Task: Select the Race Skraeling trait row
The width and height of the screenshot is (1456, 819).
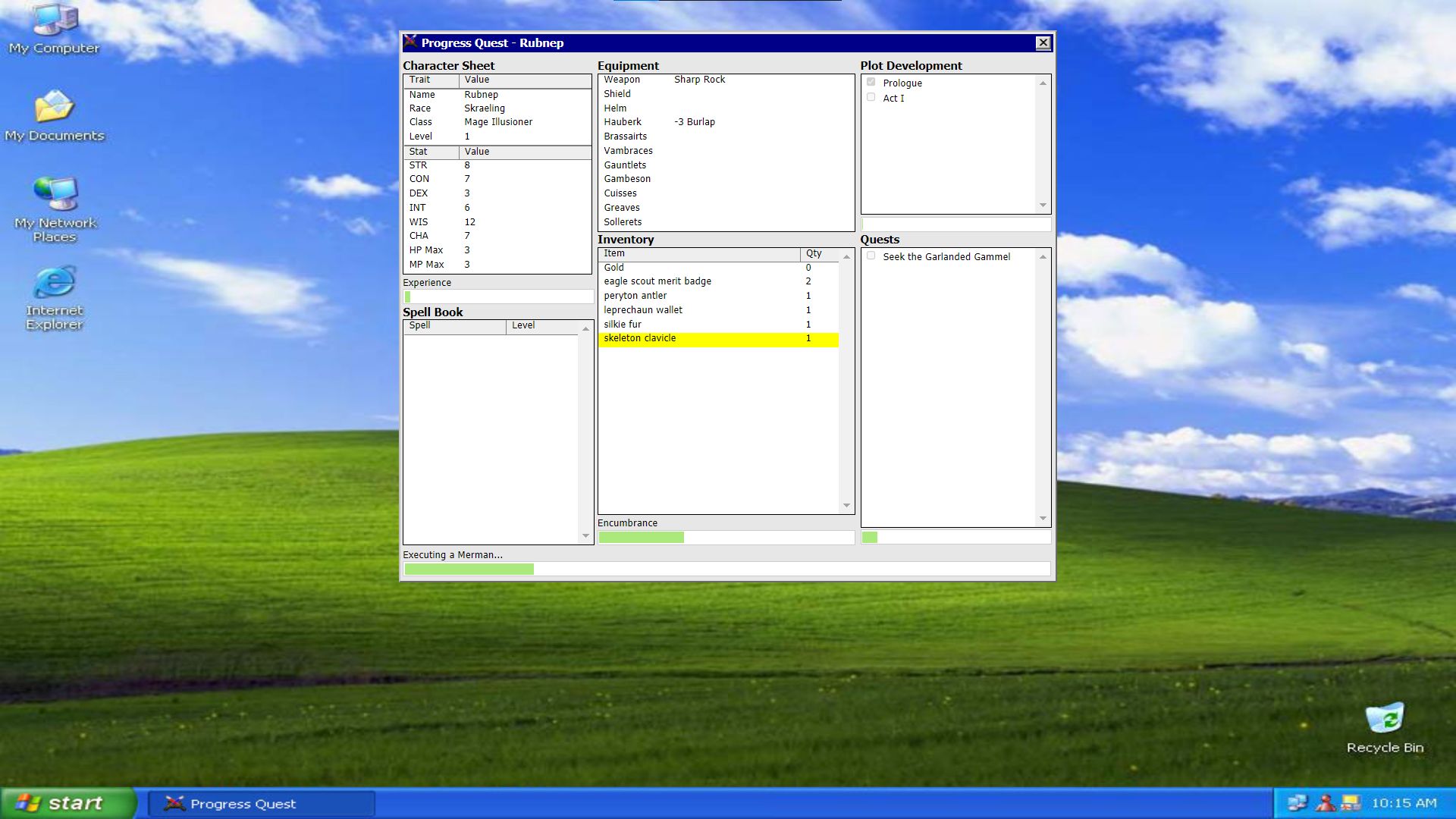Action: pos(497,108)
